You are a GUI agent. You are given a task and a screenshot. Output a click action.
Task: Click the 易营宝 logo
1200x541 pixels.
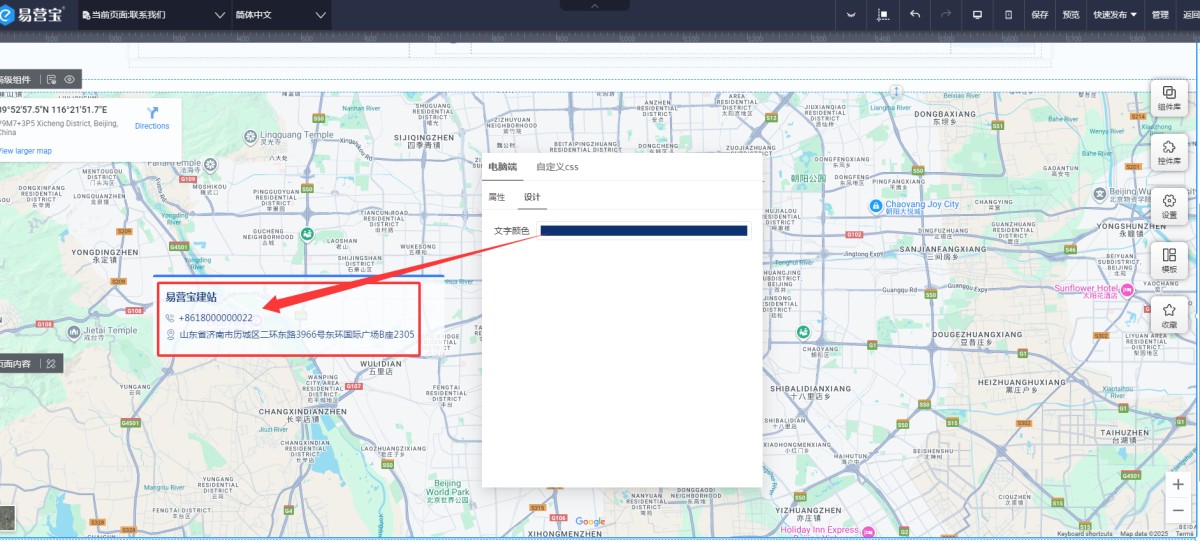(32, 14)
